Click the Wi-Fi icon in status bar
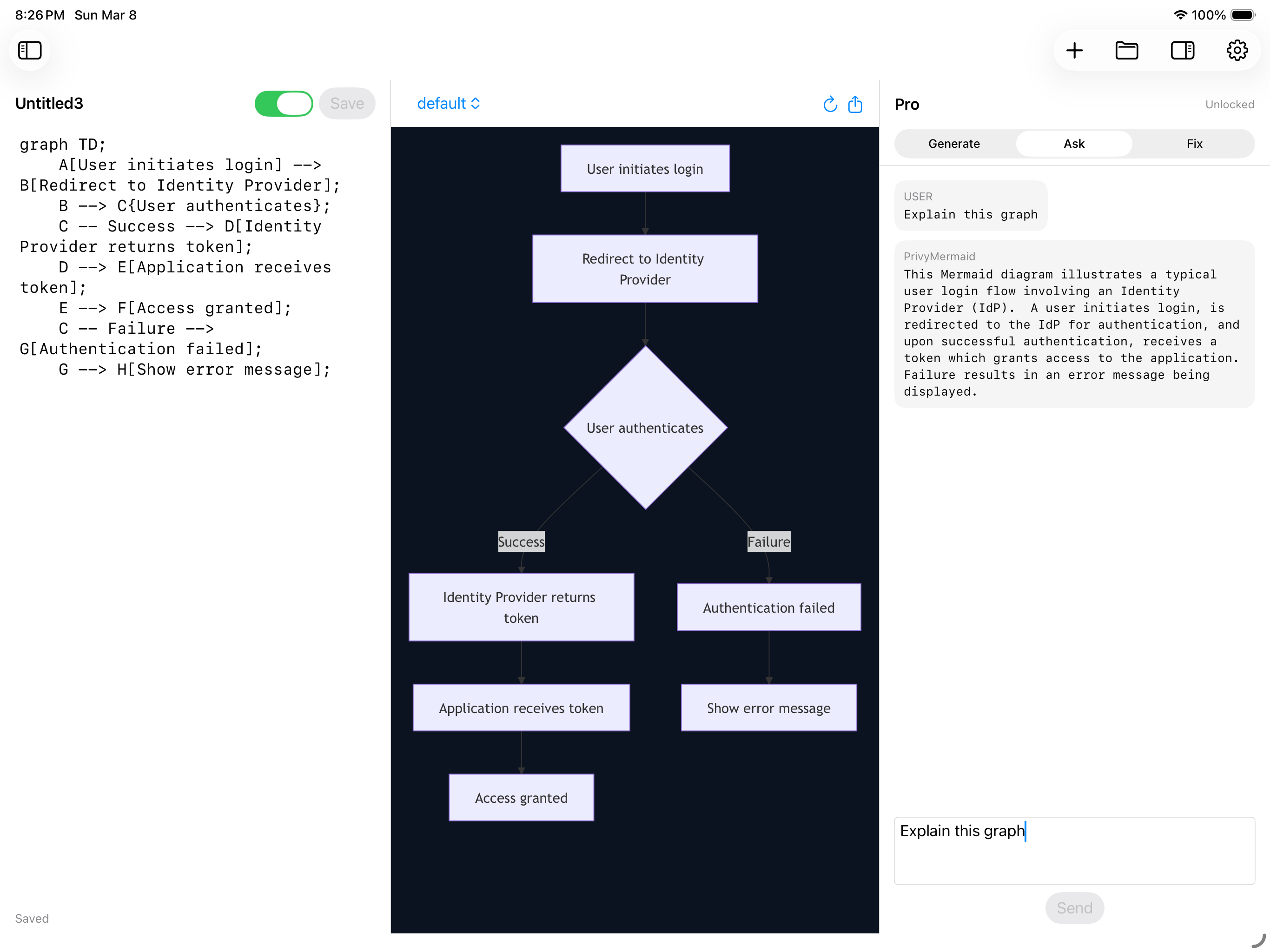1270x952 pixels. (1180, 15)
